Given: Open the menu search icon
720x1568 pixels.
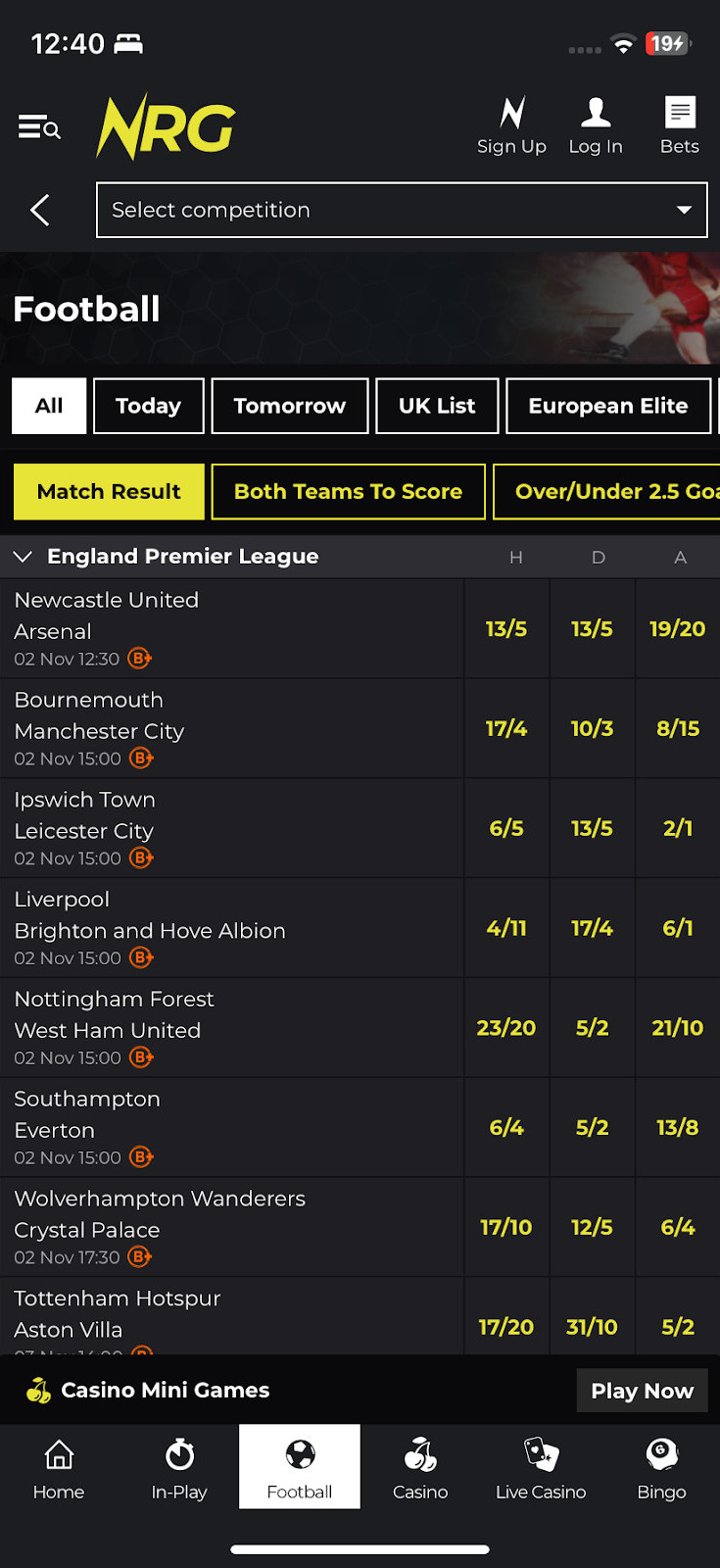Looking at the screenshot, I should tap(39, 127).
